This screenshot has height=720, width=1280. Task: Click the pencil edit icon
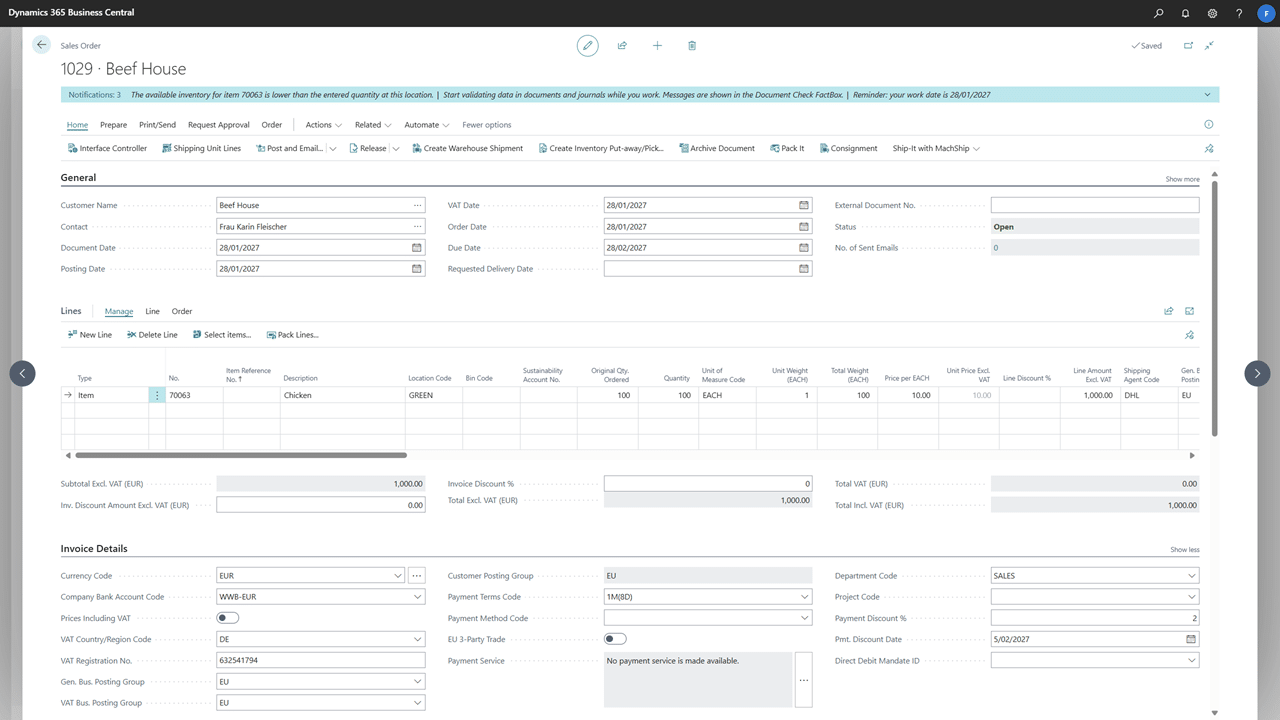[x=587, y=45]
